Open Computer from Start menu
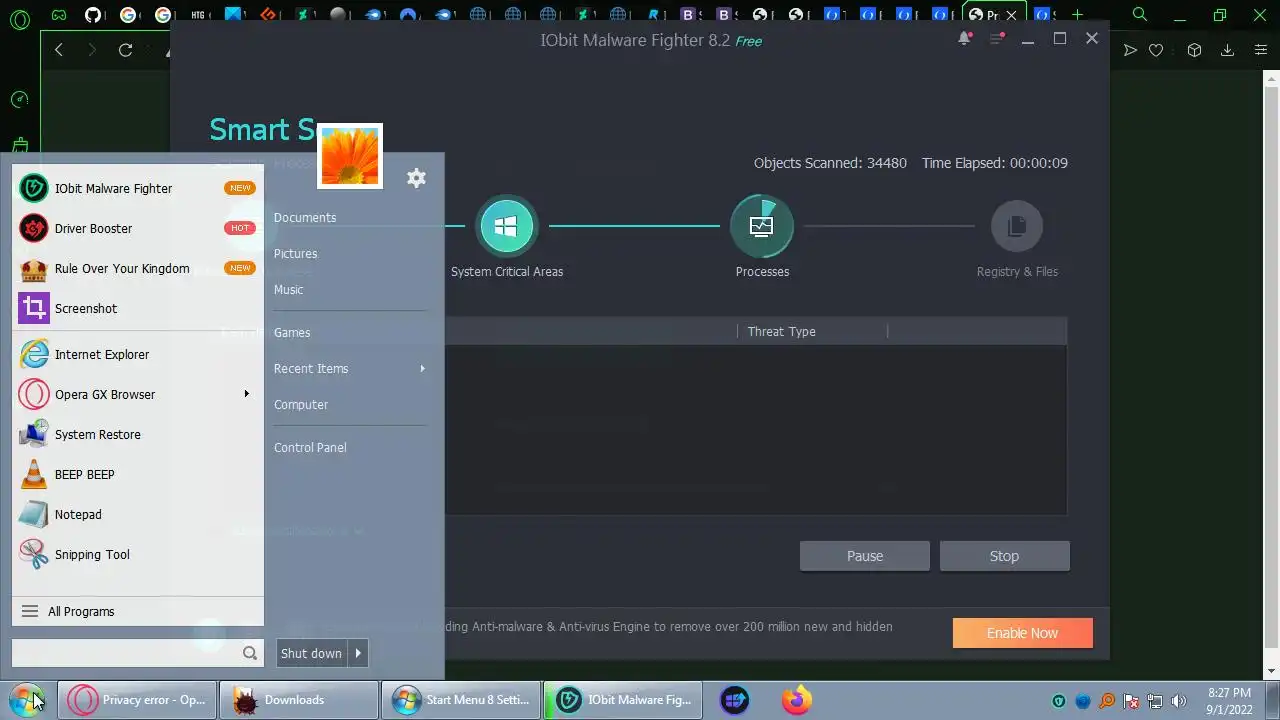The image size is (1280, 720). [301, 404]
